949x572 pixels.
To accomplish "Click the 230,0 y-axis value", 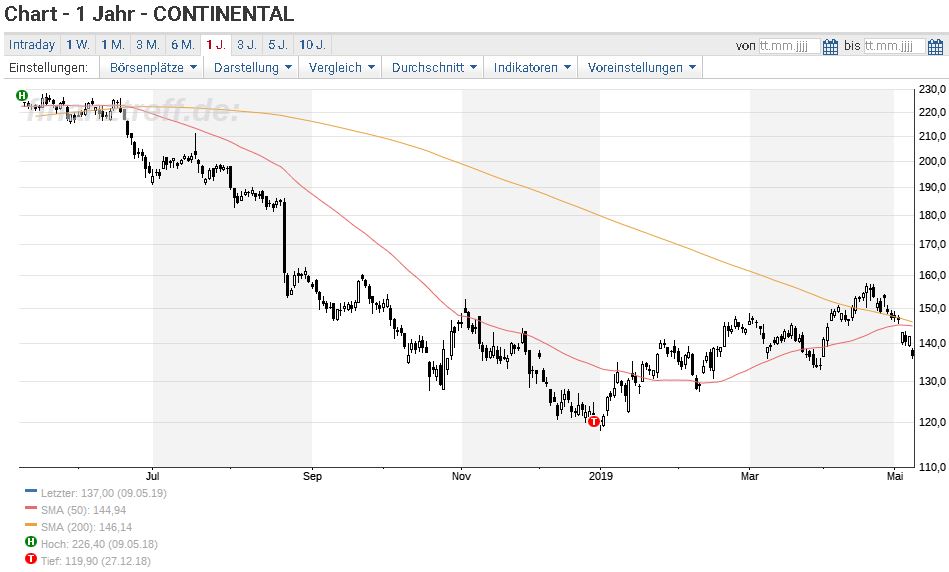I will [932, 90].
